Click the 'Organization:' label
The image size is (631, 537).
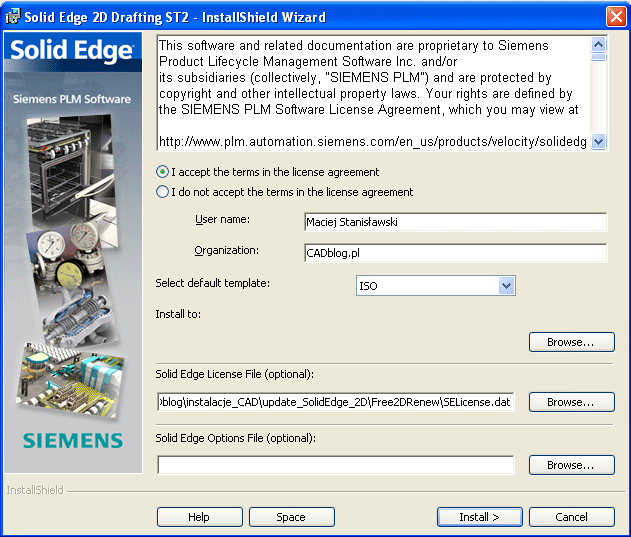[x=227, y=250]
